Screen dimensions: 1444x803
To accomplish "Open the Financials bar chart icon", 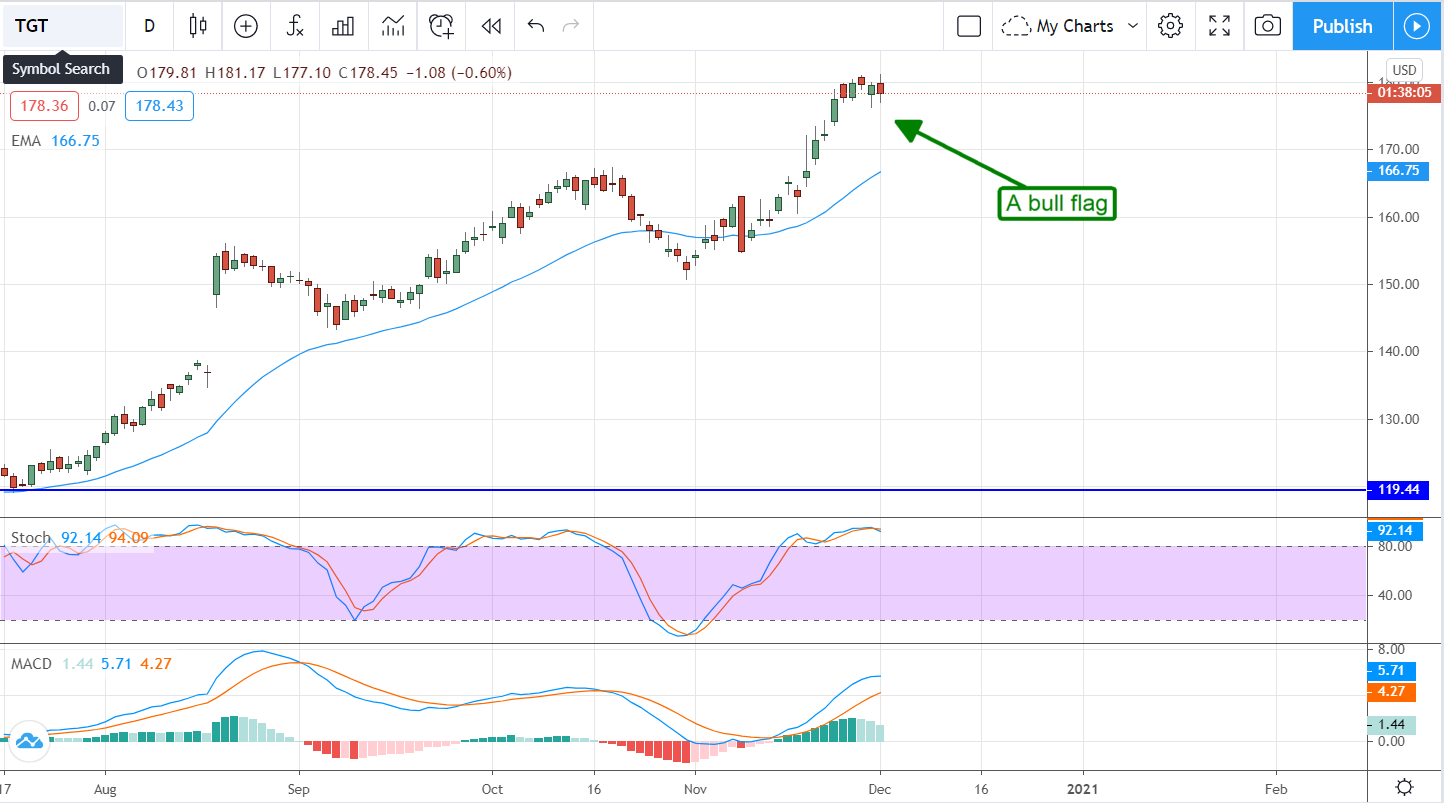I will click(343, 26).
